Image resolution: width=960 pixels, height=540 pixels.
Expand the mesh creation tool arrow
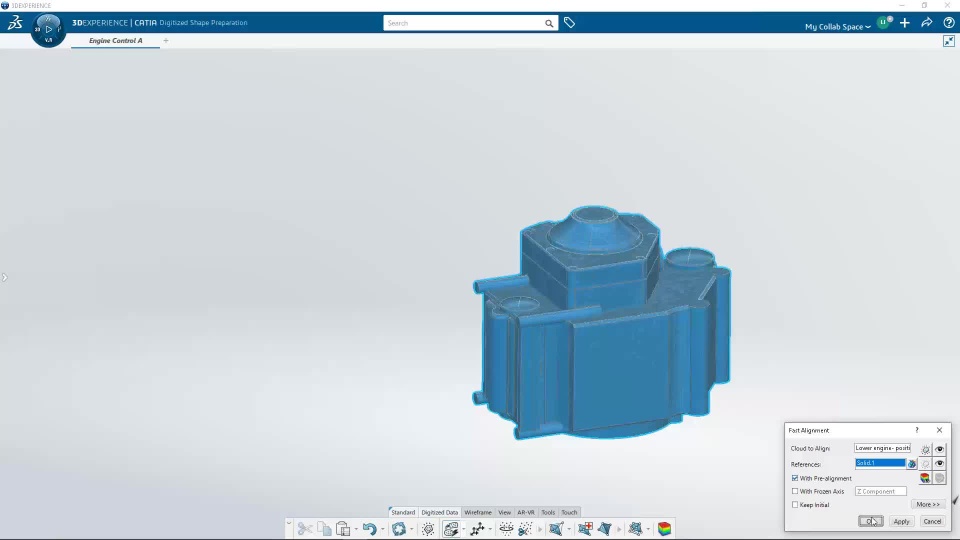569,529
